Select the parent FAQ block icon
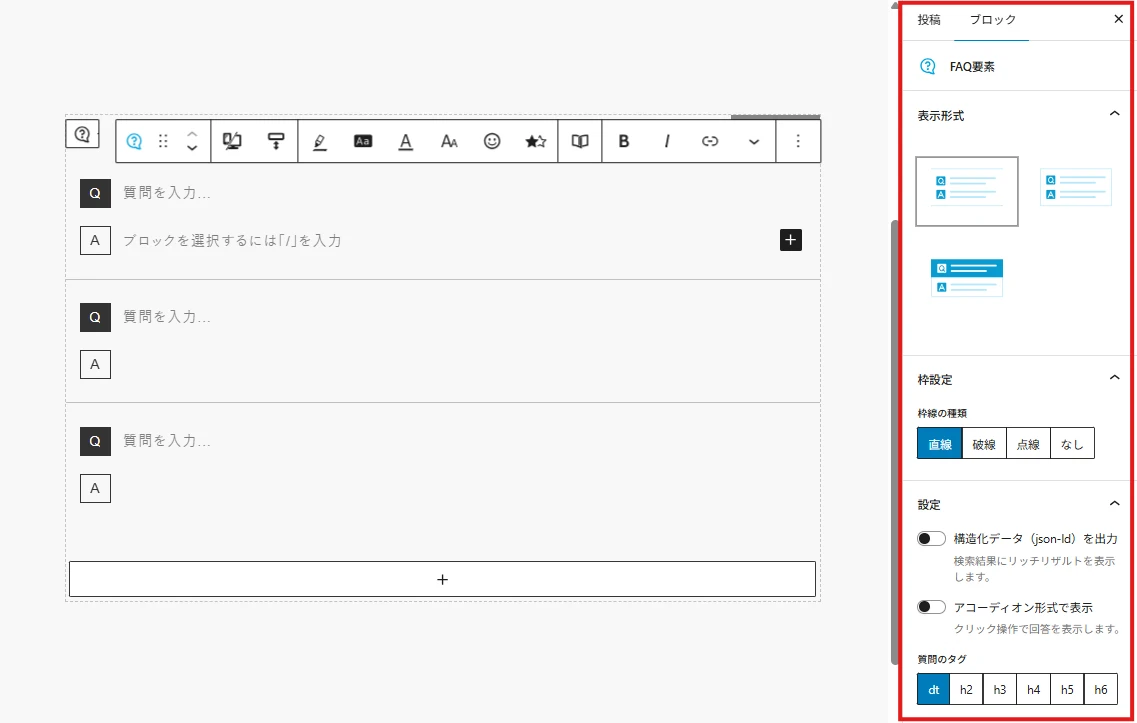This screenshot has height=723, width=1137. tap(83, 134)
